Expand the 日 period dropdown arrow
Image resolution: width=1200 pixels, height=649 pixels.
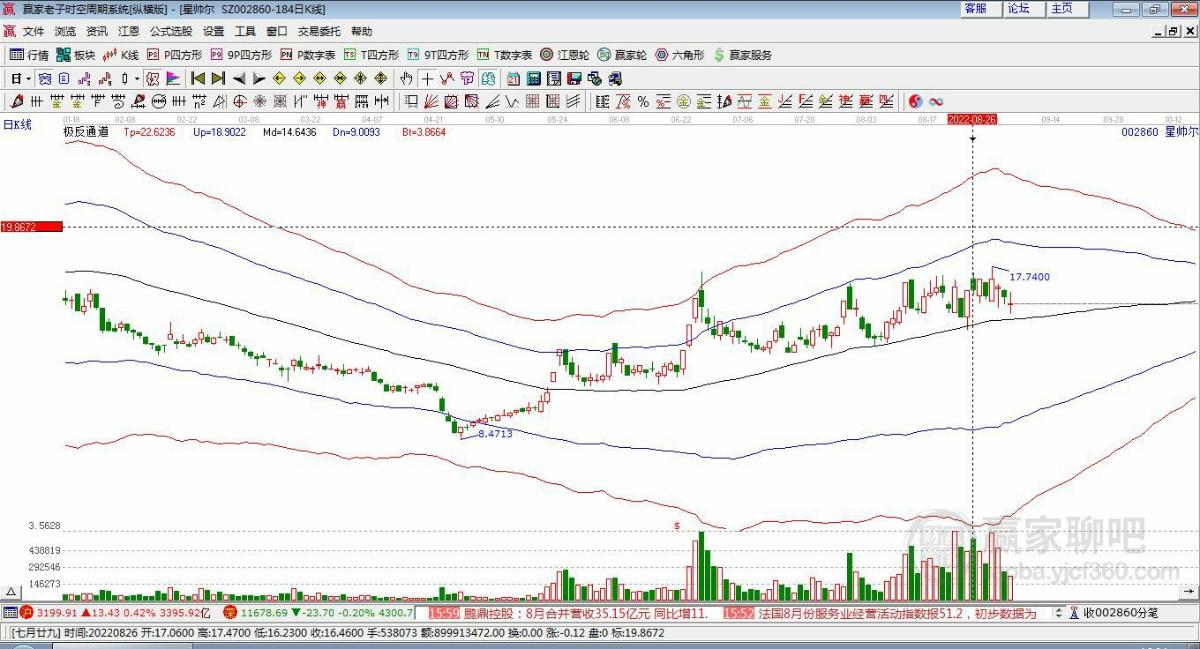point(29,78)
